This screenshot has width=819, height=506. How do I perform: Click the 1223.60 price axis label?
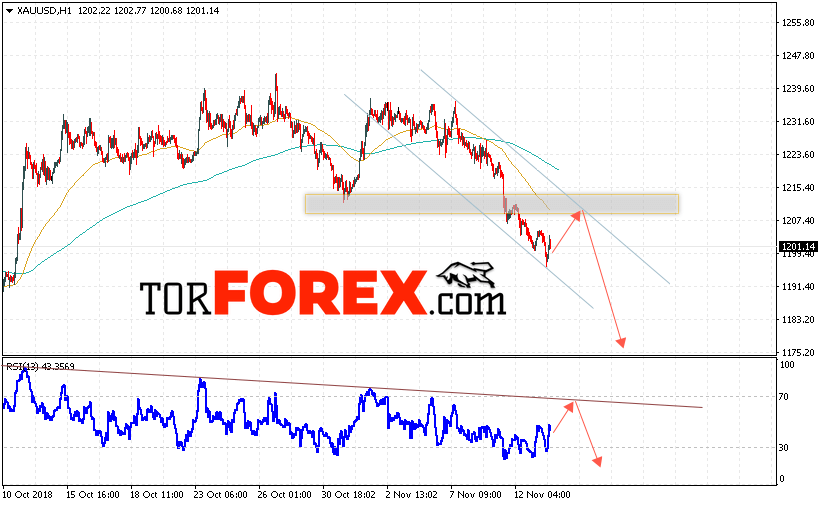coord(798,155)
